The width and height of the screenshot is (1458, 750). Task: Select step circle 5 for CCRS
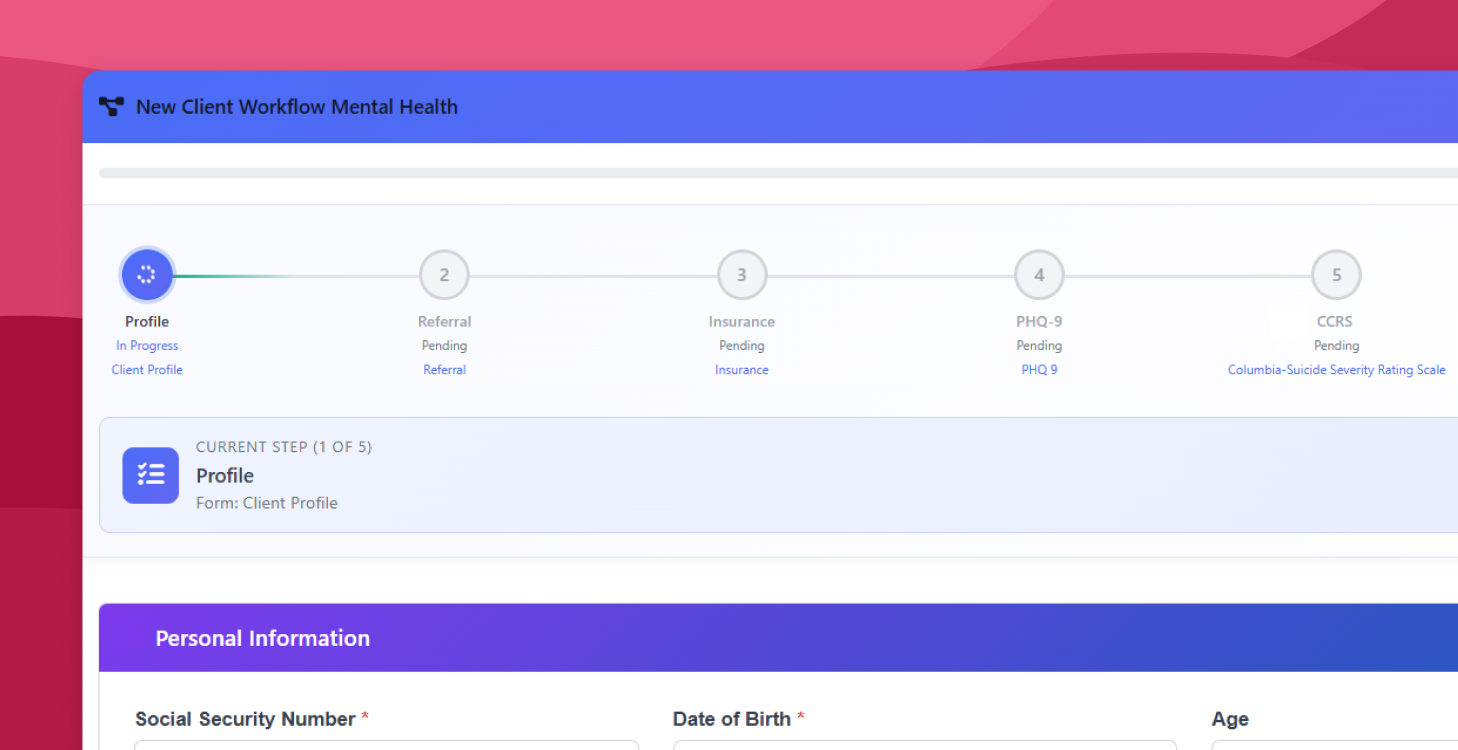tap(1336, 274)
